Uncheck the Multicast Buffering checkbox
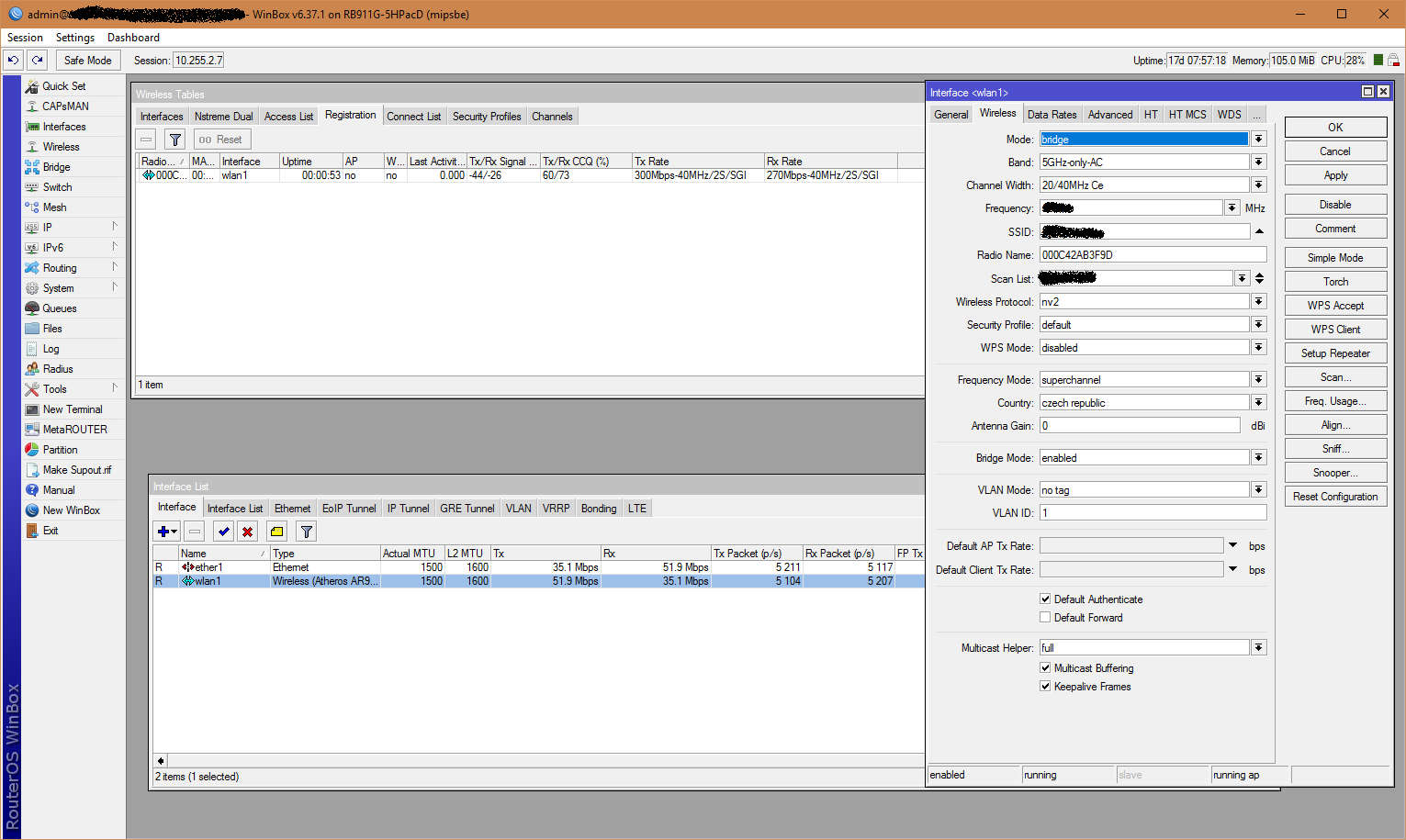This screenshot has height=840, width=1406. click(1045, 668)
